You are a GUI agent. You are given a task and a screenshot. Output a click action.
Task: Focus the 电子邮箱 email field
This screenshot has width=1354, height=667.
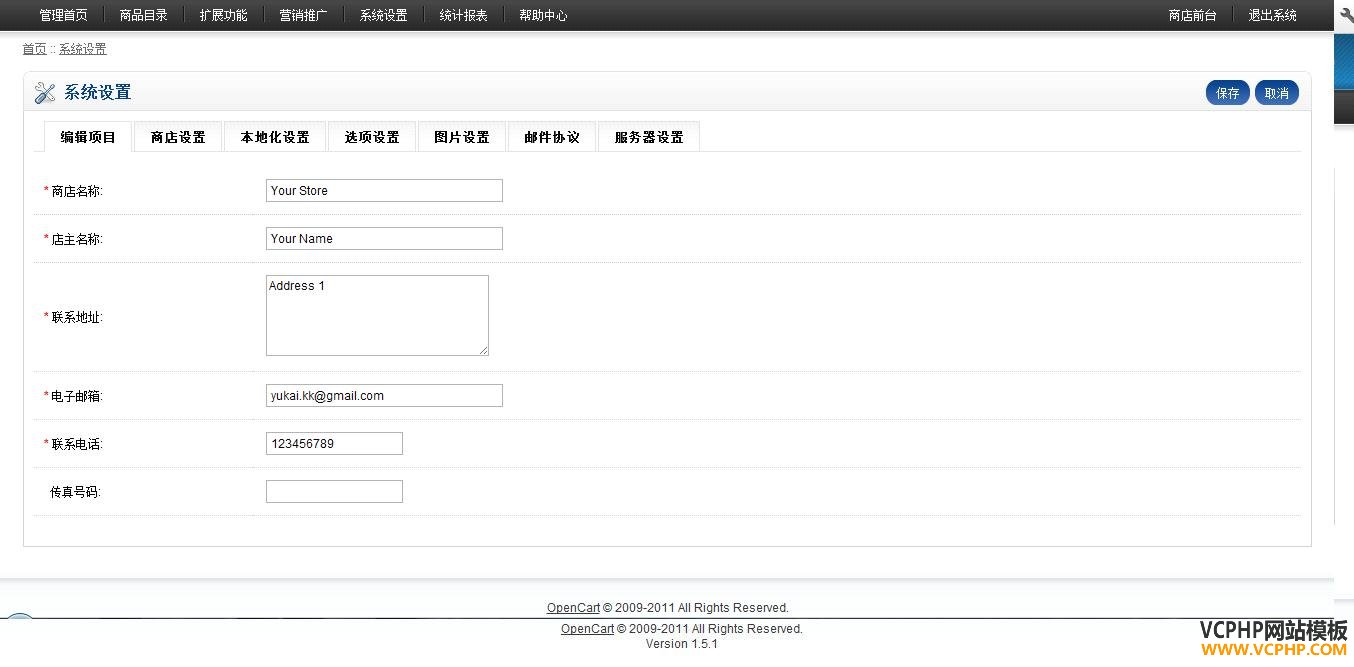coord(384,395)
